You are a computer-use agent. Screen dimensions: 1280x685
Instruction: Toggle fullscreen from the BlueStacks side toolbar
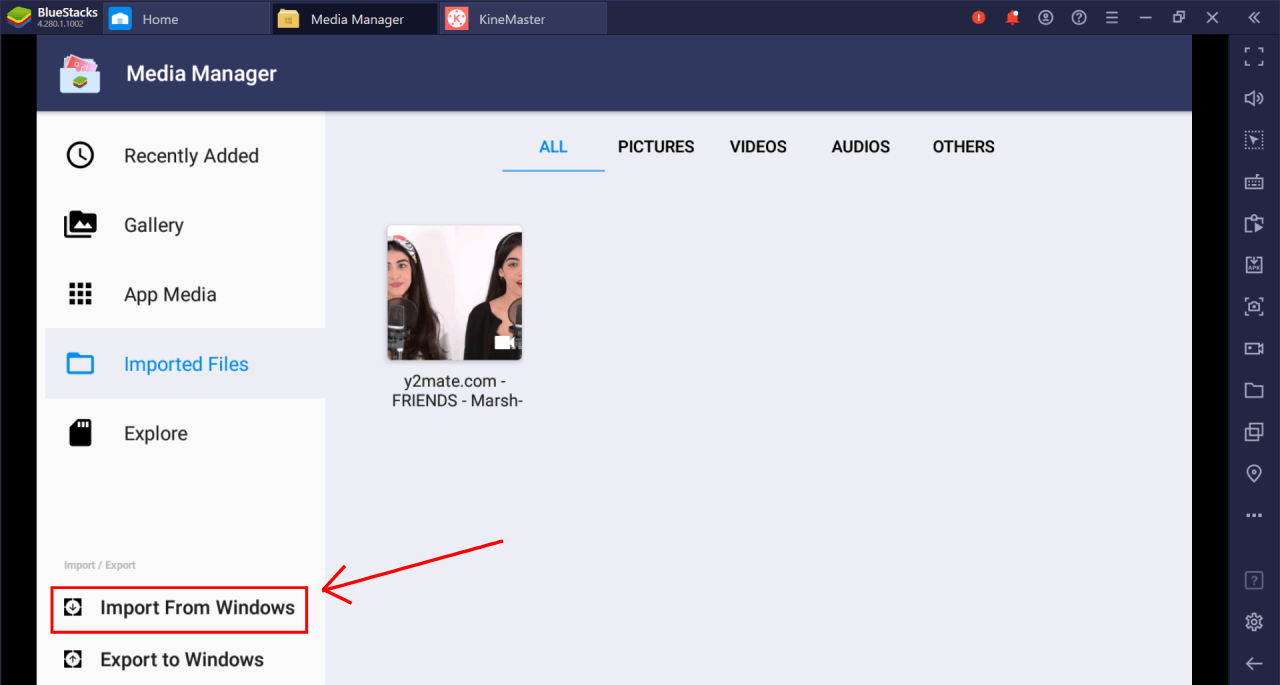click(1254, 57)
